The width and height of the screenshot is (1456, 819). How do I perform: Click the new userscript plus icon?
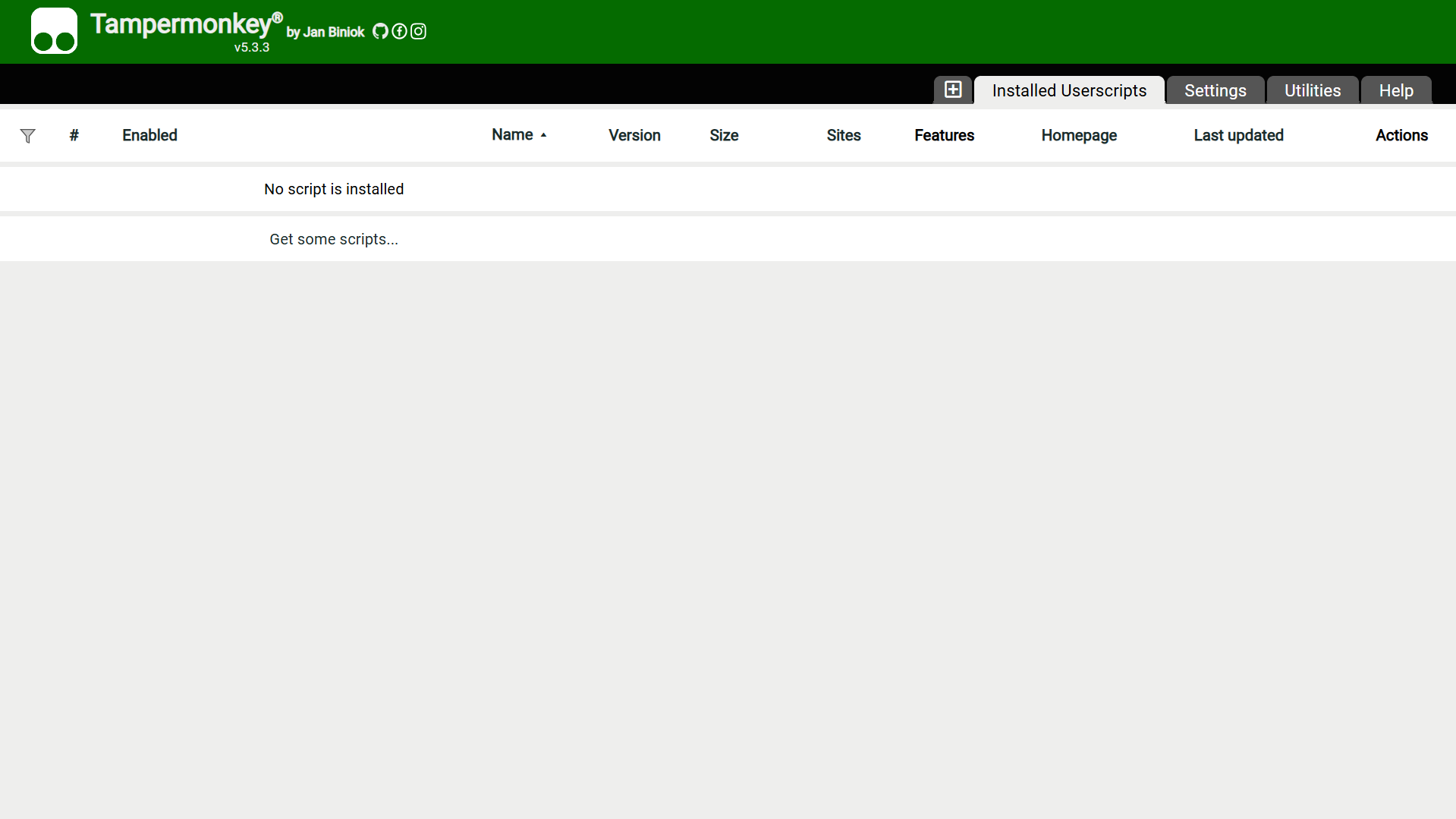953,90
